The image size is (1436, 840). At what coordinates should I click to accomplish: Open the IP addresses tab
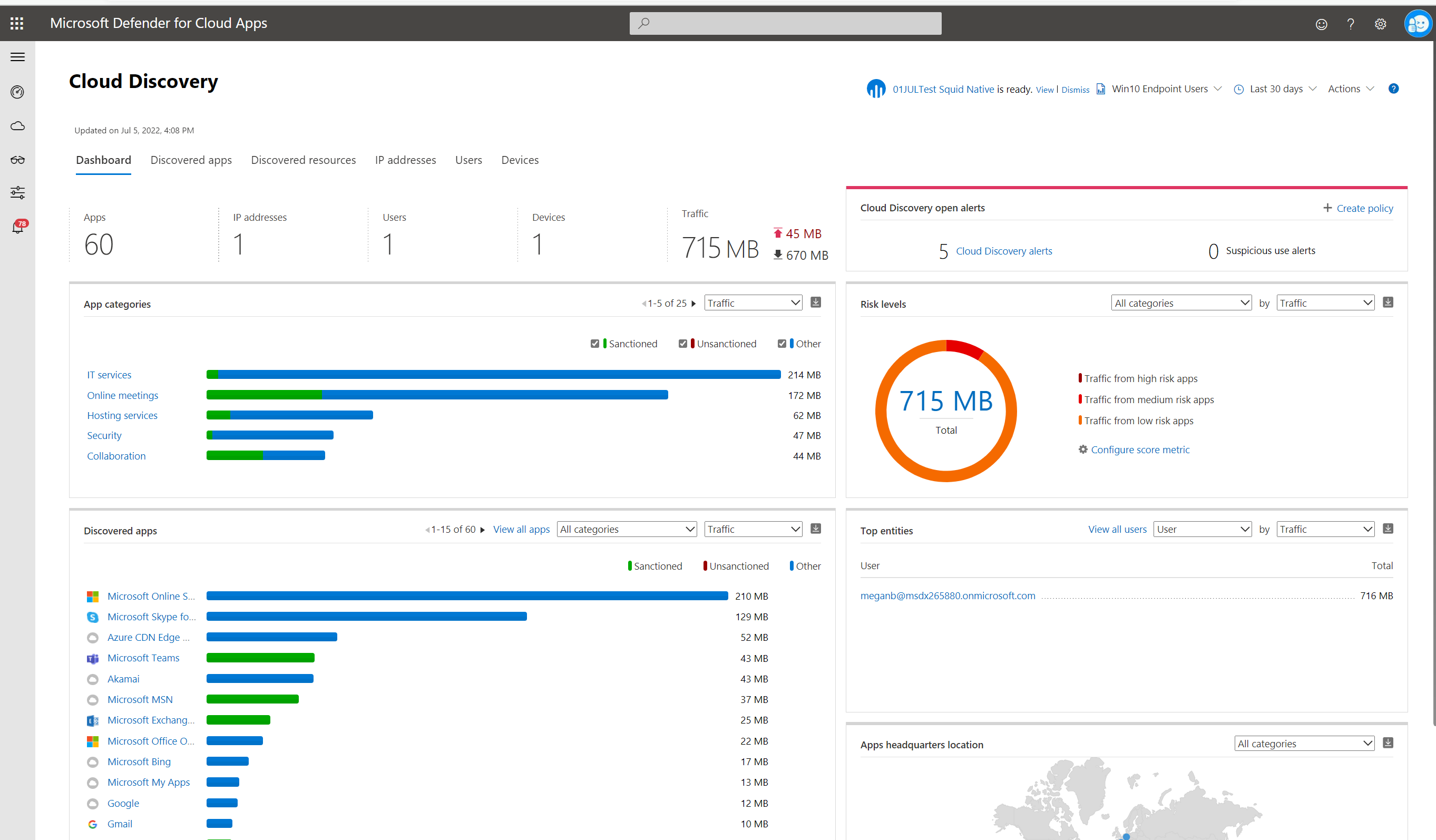tap(405, 160)
